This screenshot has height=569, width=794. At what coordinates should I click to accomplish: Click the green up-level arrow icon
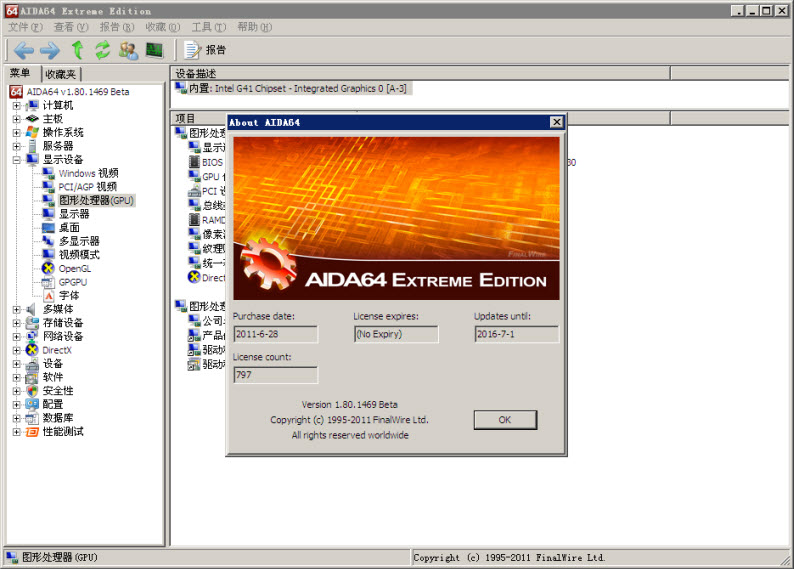click(77, 50)
